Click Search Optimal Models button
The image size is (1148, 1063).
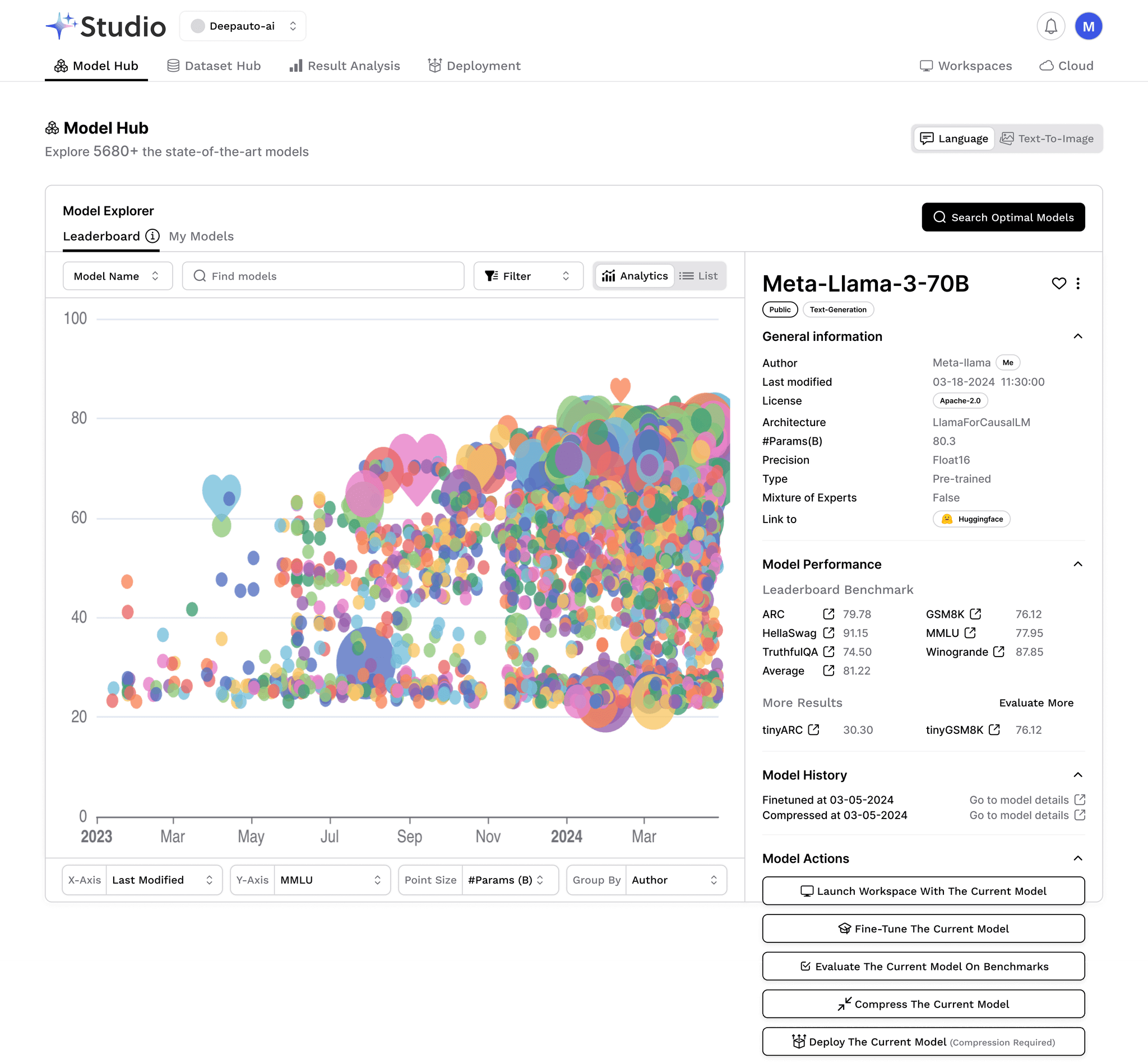click(1002, 218)
